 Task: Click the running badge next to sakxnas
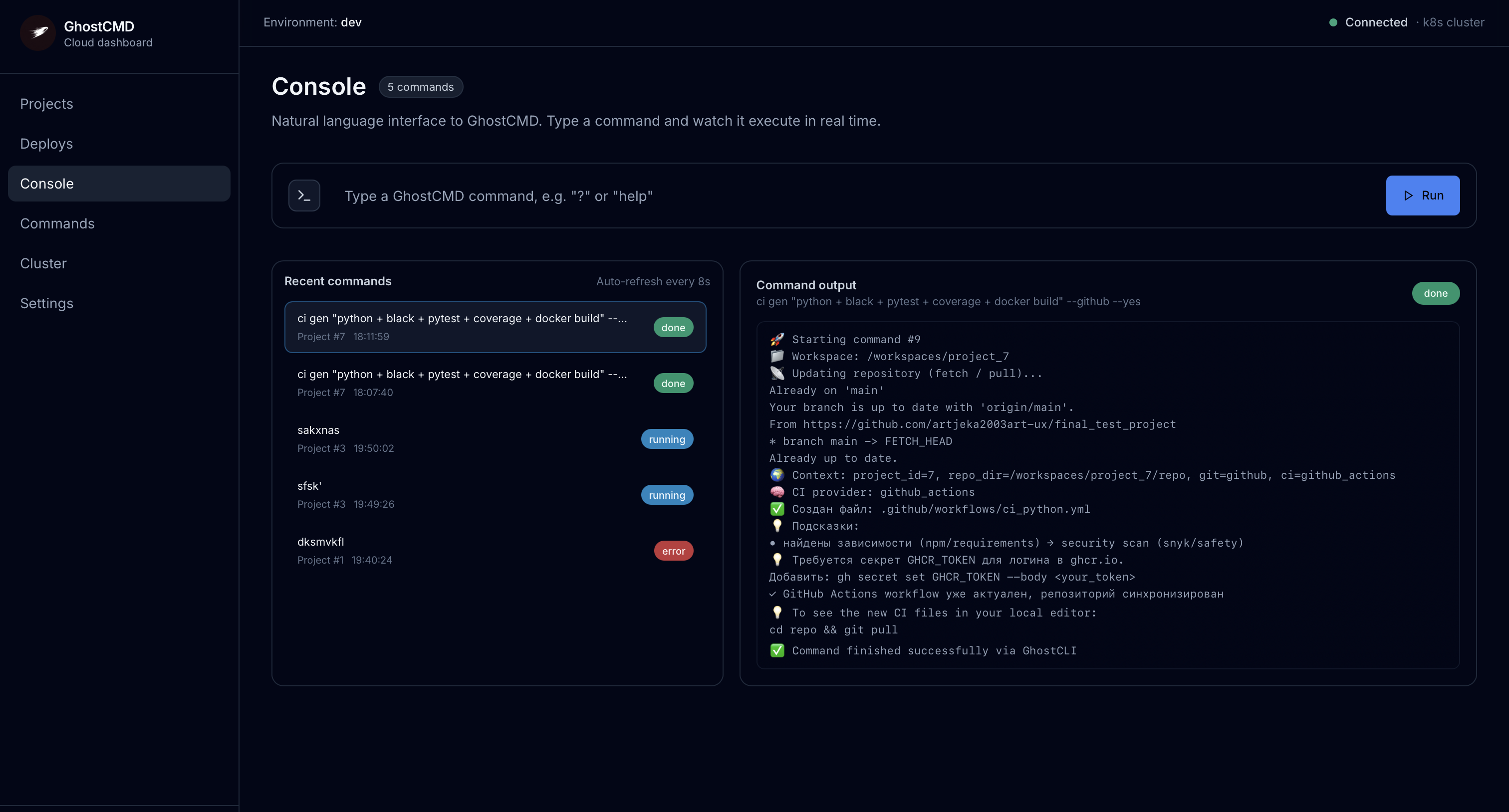(x=667, y=438)
